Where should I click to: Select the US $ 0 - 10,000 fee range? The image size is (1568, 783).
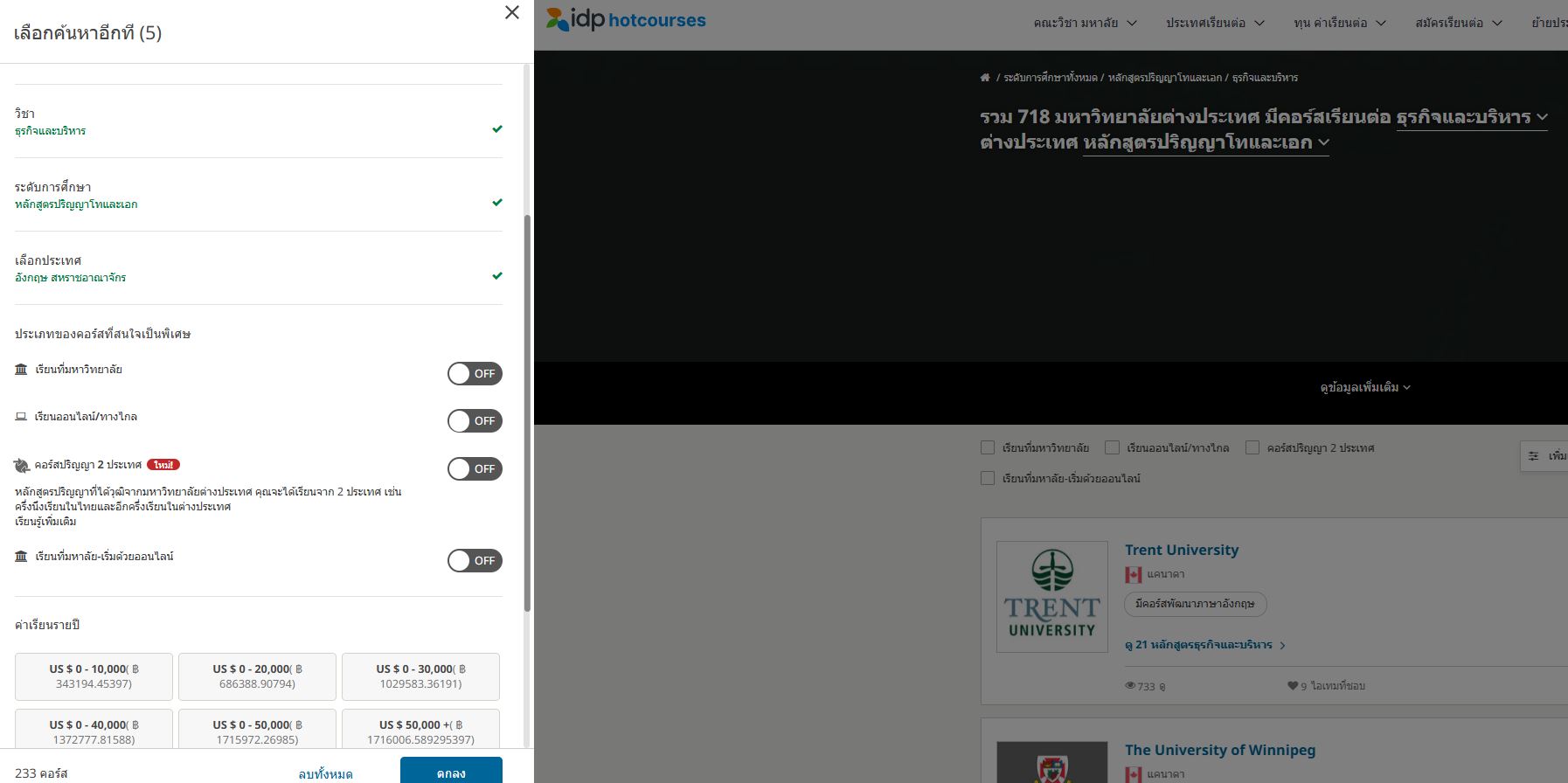pos(94,676)
